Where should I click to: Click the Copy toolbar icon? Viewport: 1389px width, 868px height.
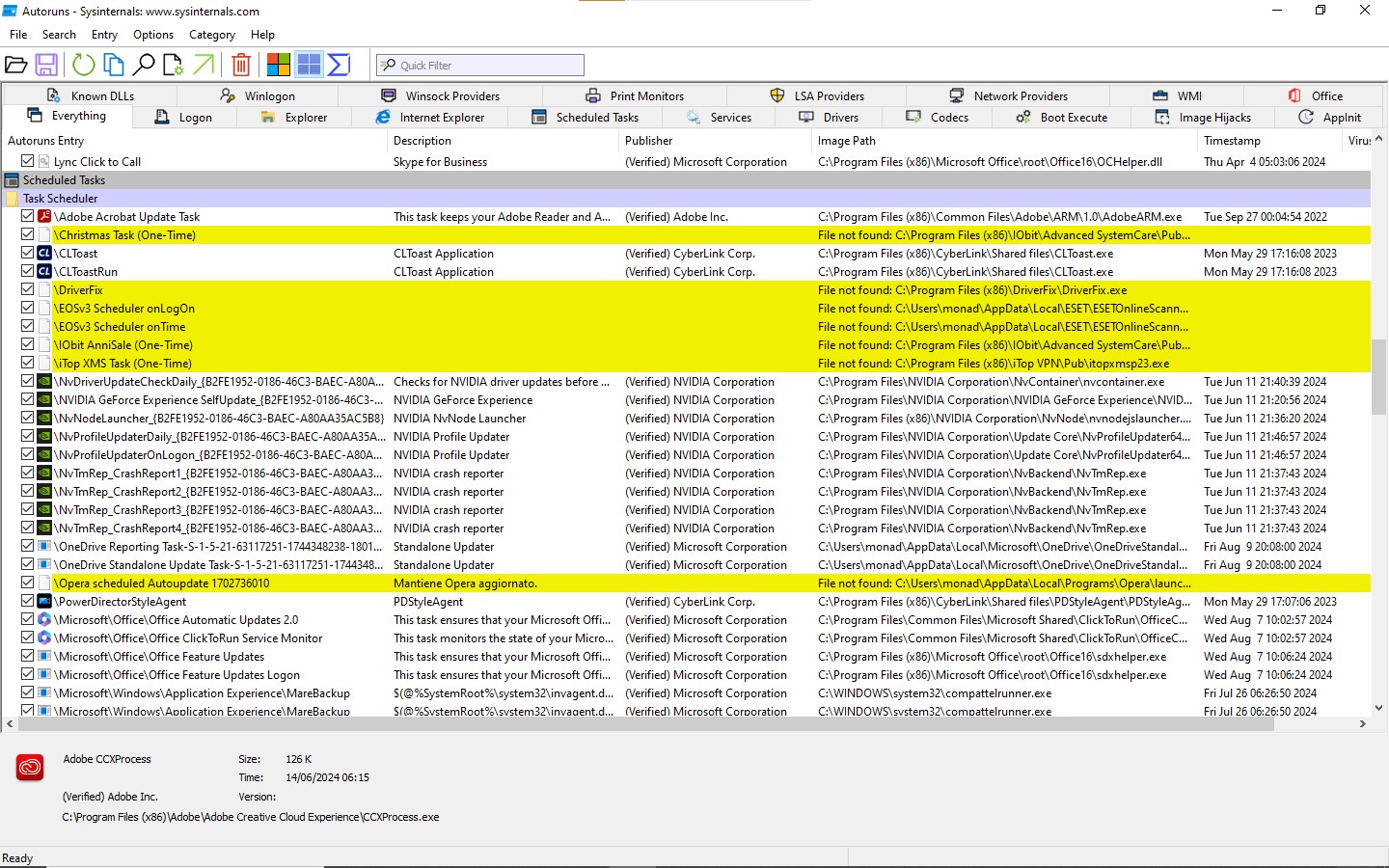pos(114,65)
